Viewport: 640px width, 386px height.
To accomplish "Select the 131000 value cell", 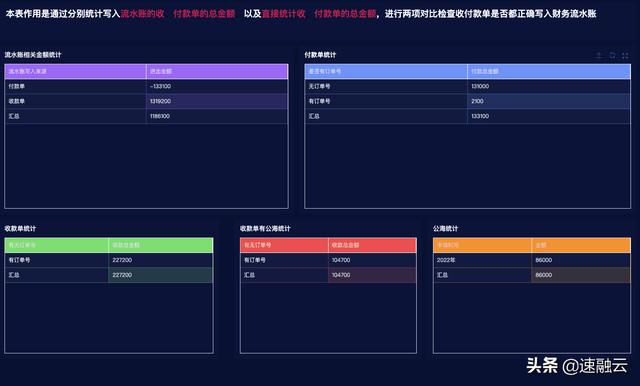I will tap(549, 86).
